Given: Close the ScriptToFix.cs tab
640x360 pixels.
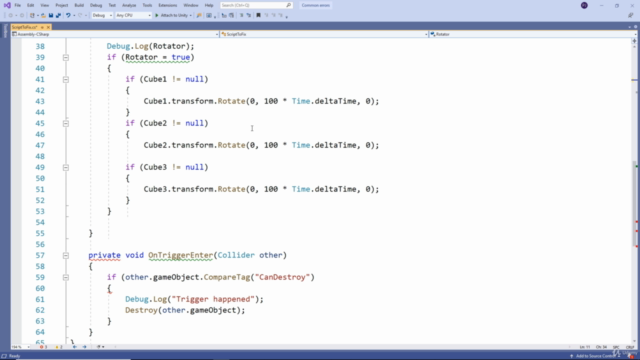Looking at the screenshot, I should pos(48,27).
